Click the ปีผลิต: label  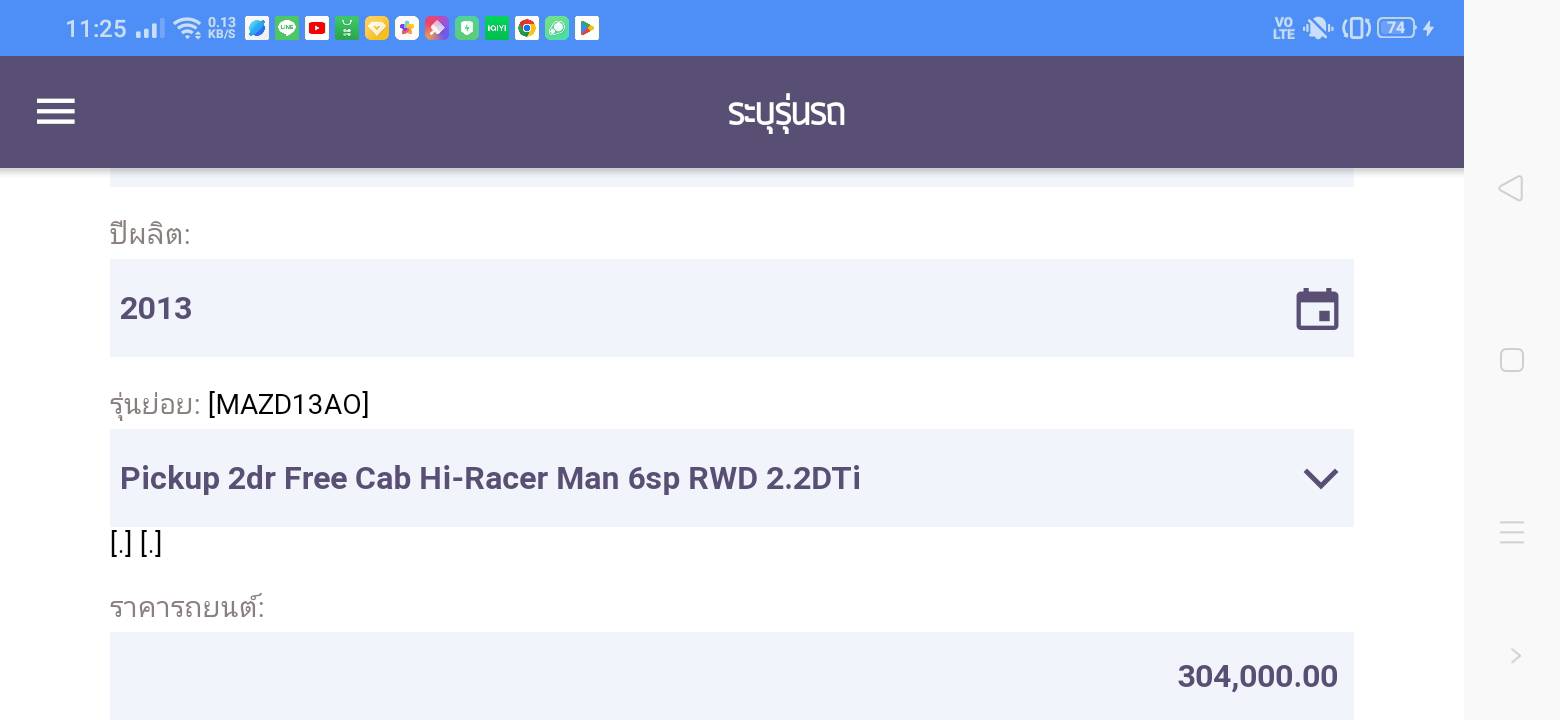tap(150, 234)
